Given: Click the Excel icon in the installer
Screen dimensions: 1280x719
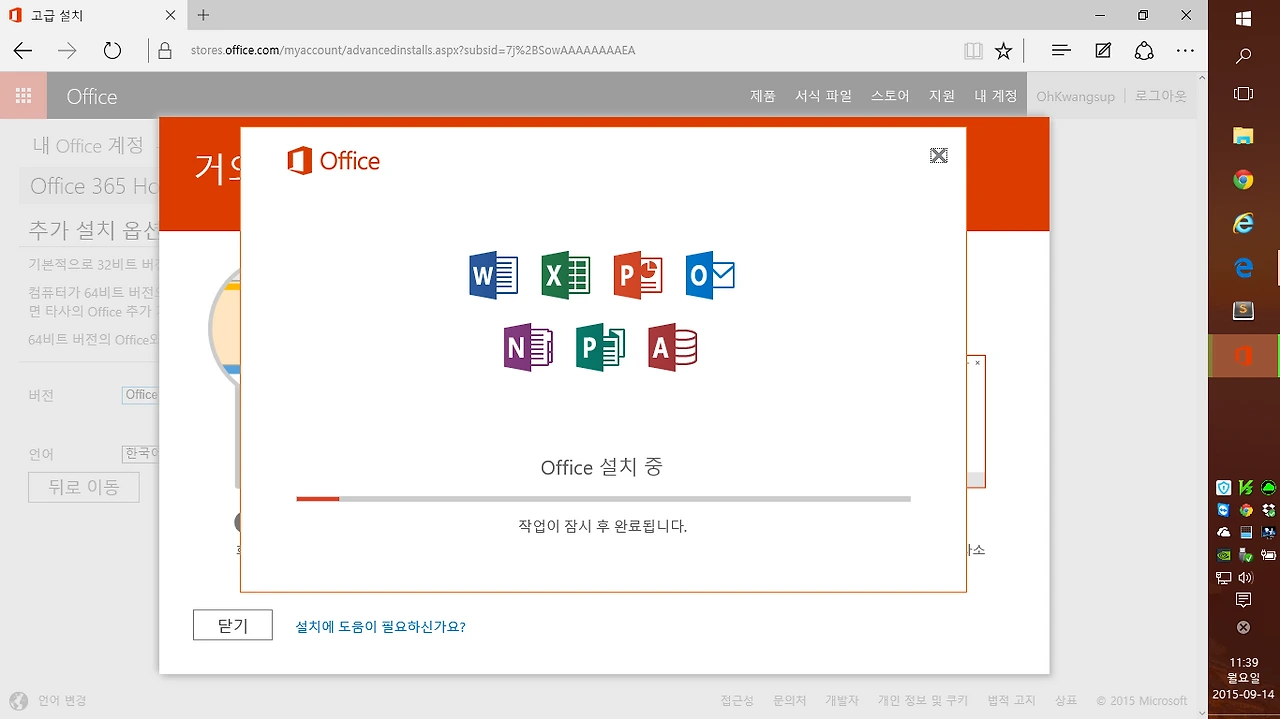Looking at the screenshot, I should (566, 275).
